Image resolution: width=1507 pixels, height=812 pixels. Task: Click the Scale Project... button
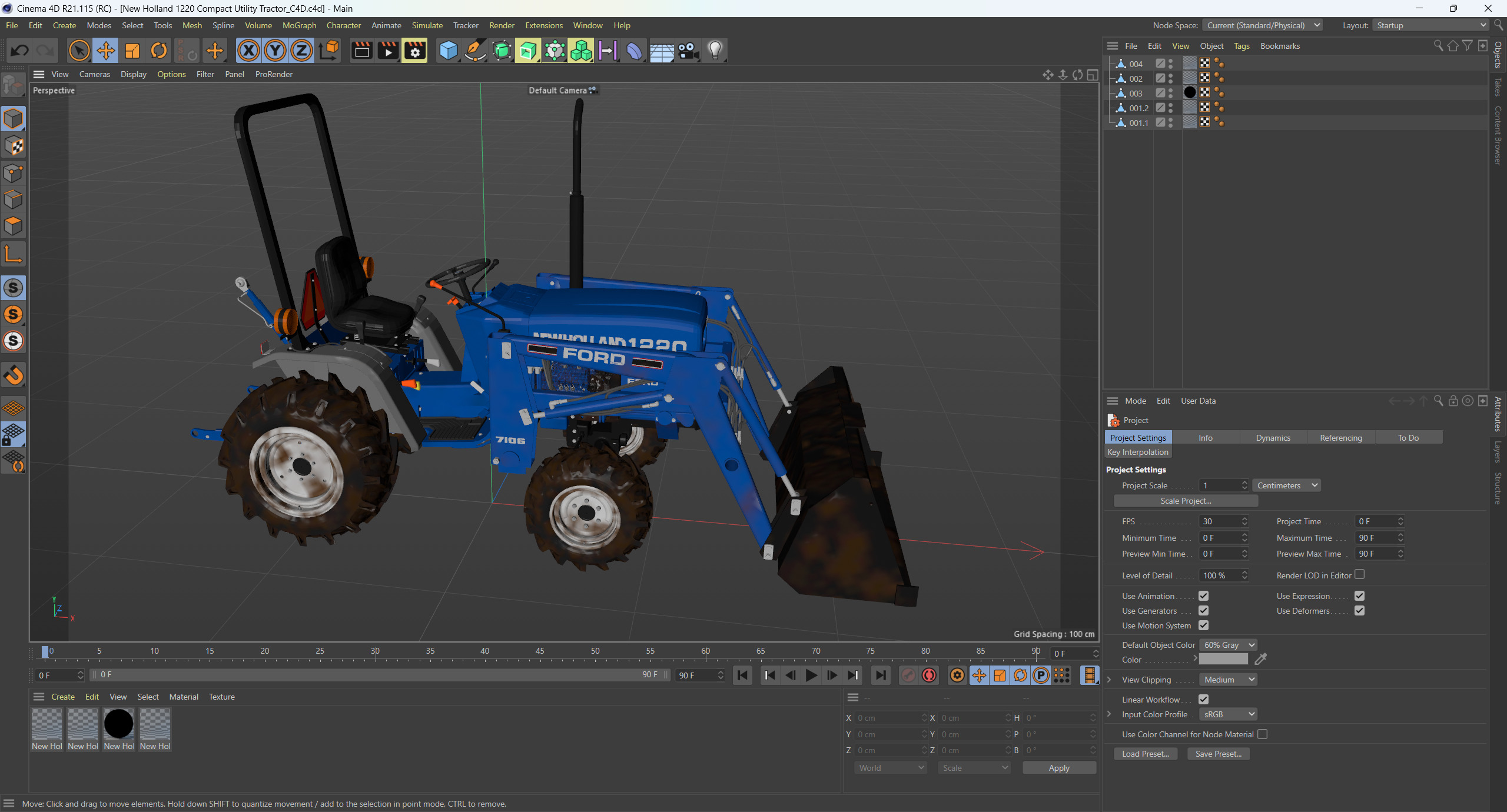1186,501
